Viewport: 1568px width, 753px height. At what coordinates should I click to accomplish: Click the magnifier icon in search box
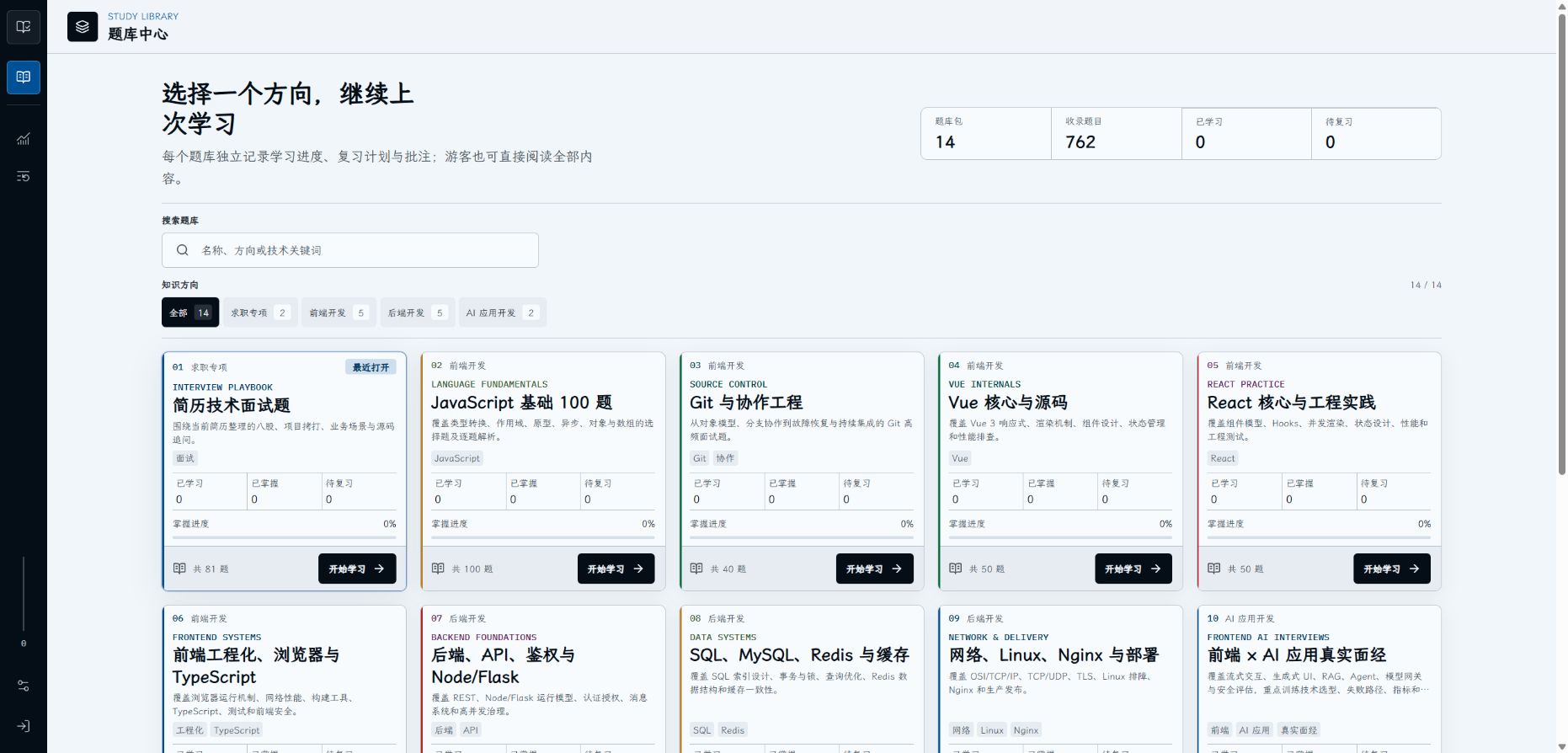pos(182,250)
